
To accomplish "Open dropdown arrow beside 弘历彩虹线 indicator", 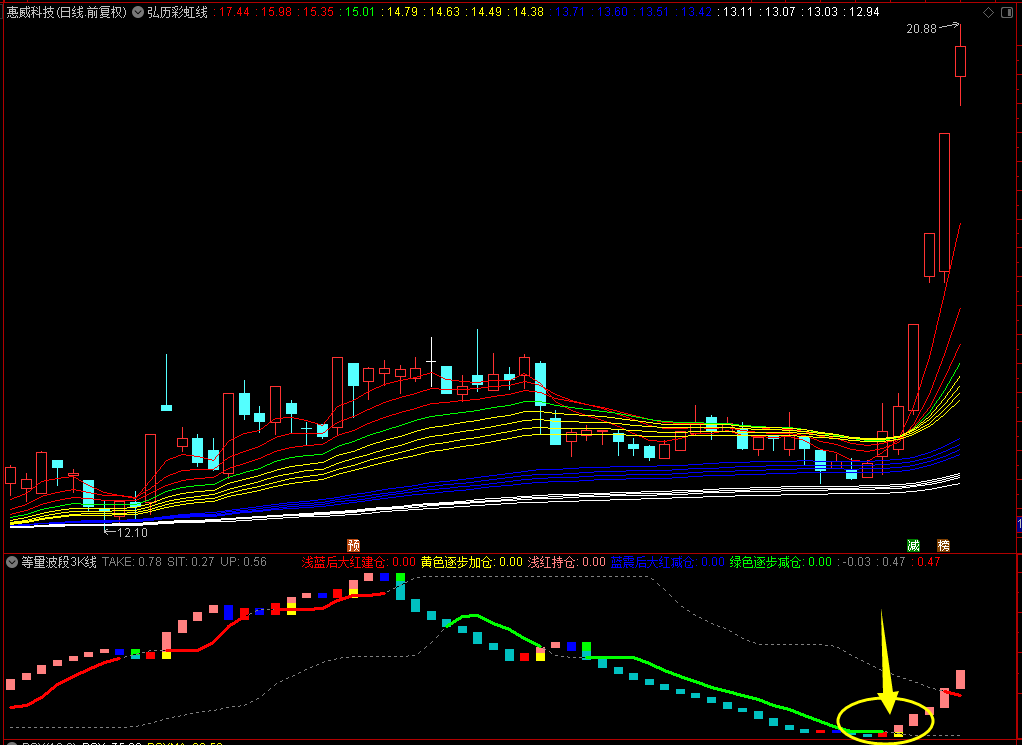I will [138, 12].
